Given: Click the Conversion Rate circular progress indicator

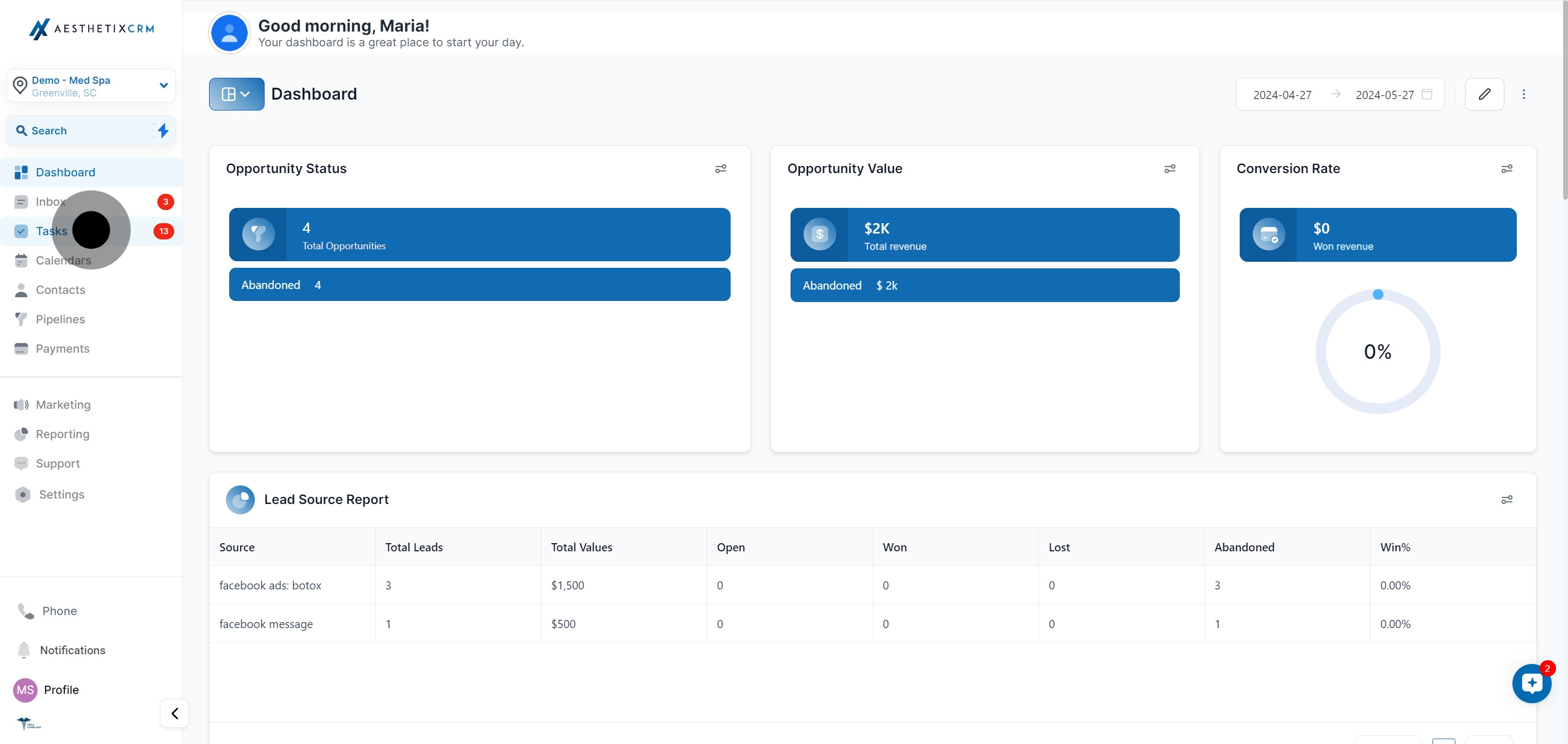Looking at the screenshot, I should 1377,352.
